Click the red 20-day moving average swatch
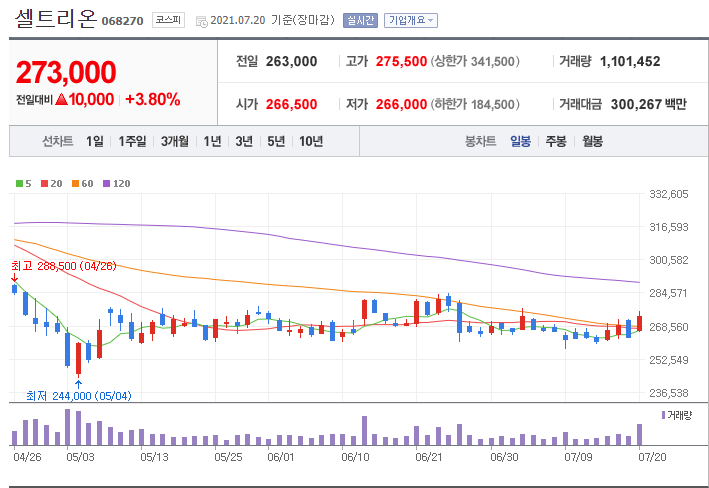This screenshot has width=709, height=488. [44, 184]
